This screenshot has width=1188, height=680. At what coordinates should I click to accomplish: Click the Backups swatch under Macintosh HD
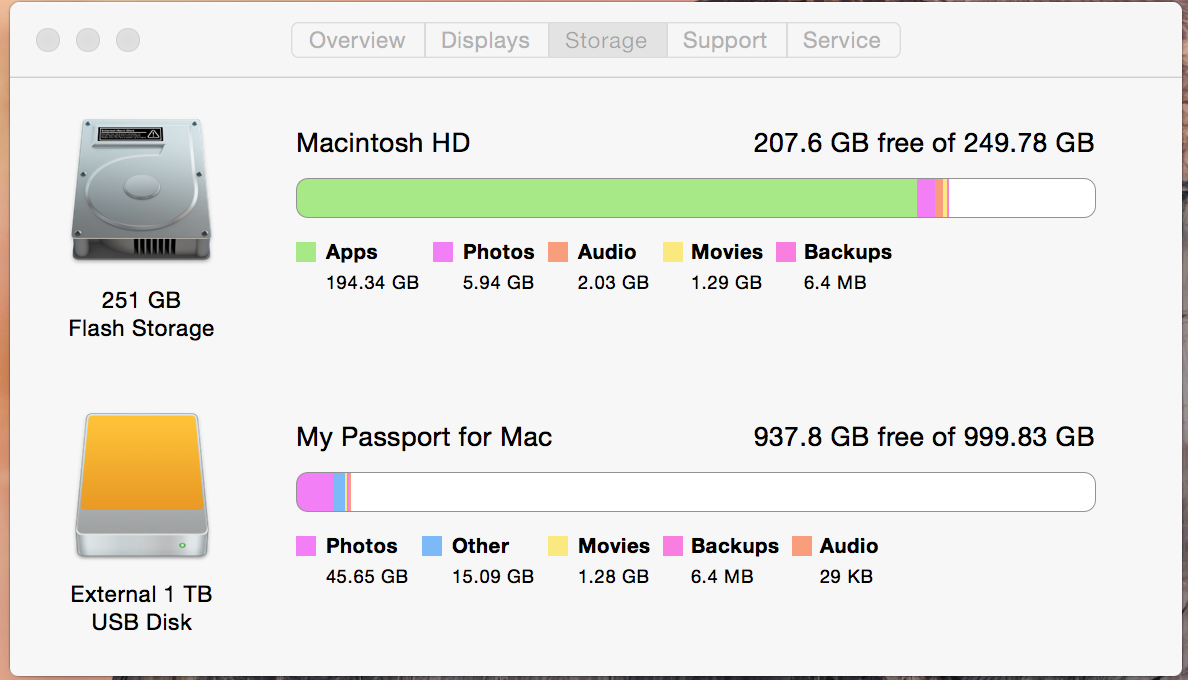pyautogui.click(x=786, y=252)
